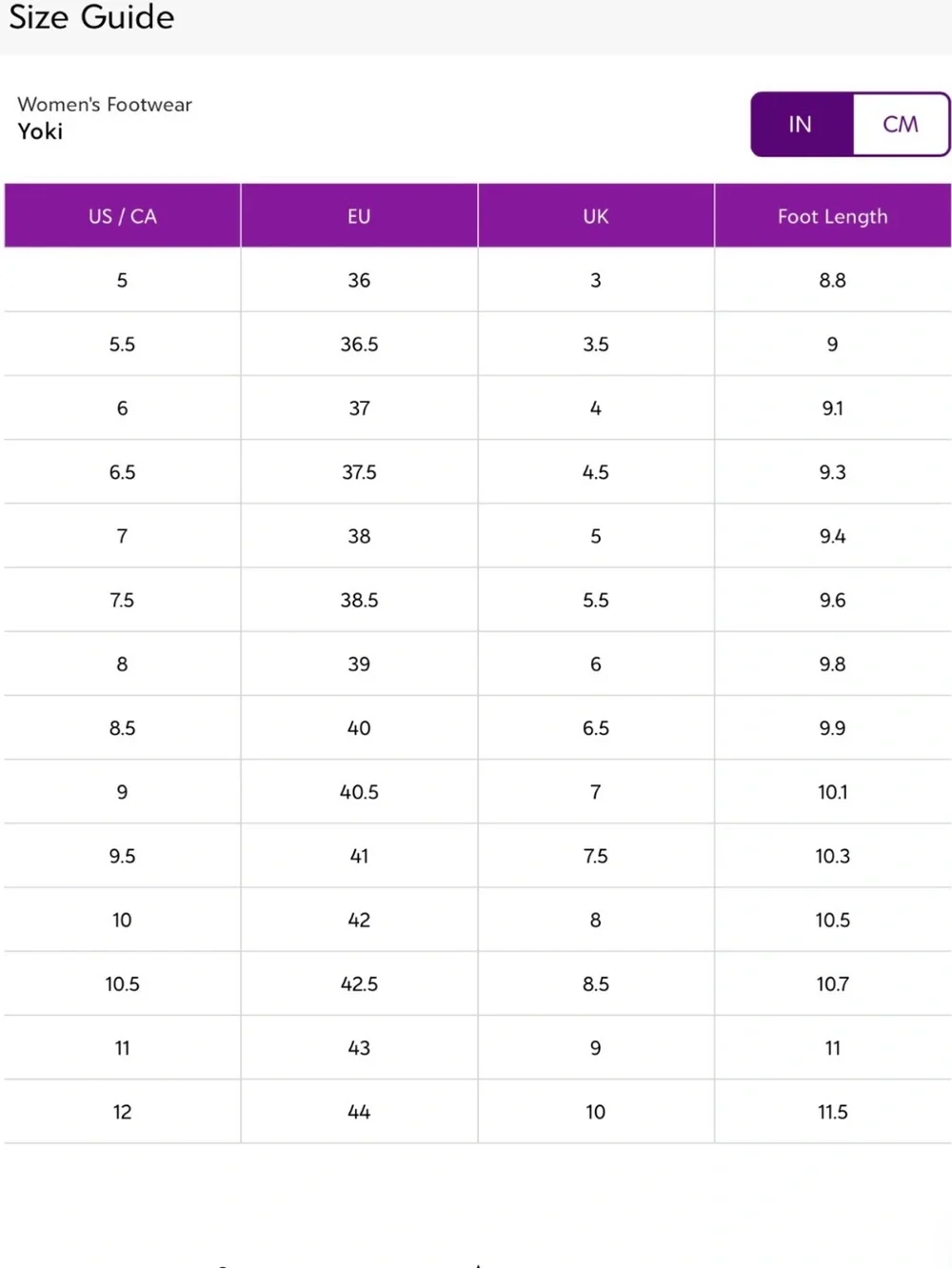Click foot length 9.9 cell
952x1269 pixels.
[x=833, y=727]
